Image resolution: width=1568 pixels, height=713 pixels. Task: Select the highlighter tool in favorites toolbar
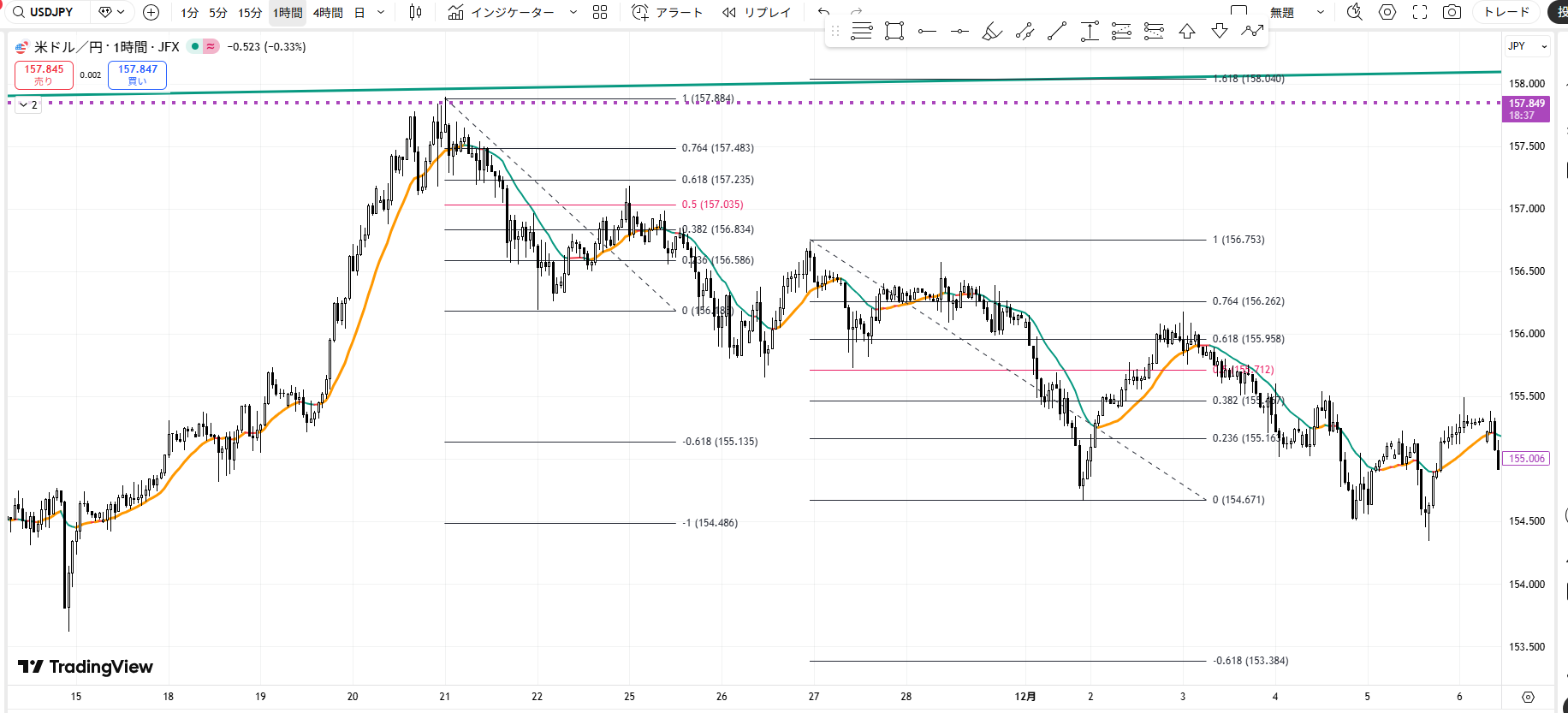point(992,32)
